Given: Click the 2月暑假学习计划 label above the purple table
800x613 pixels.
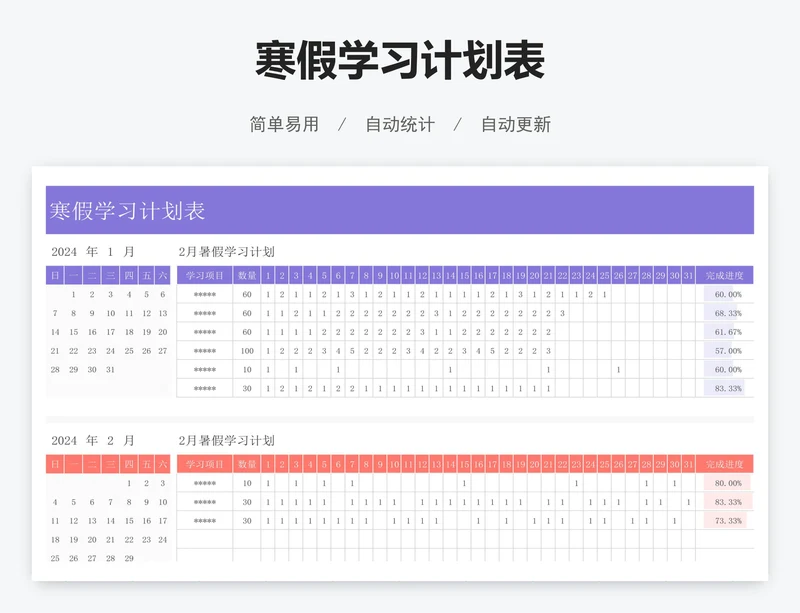Looking at the screenshot, I should pyautogui.click(x=227, y=252).
